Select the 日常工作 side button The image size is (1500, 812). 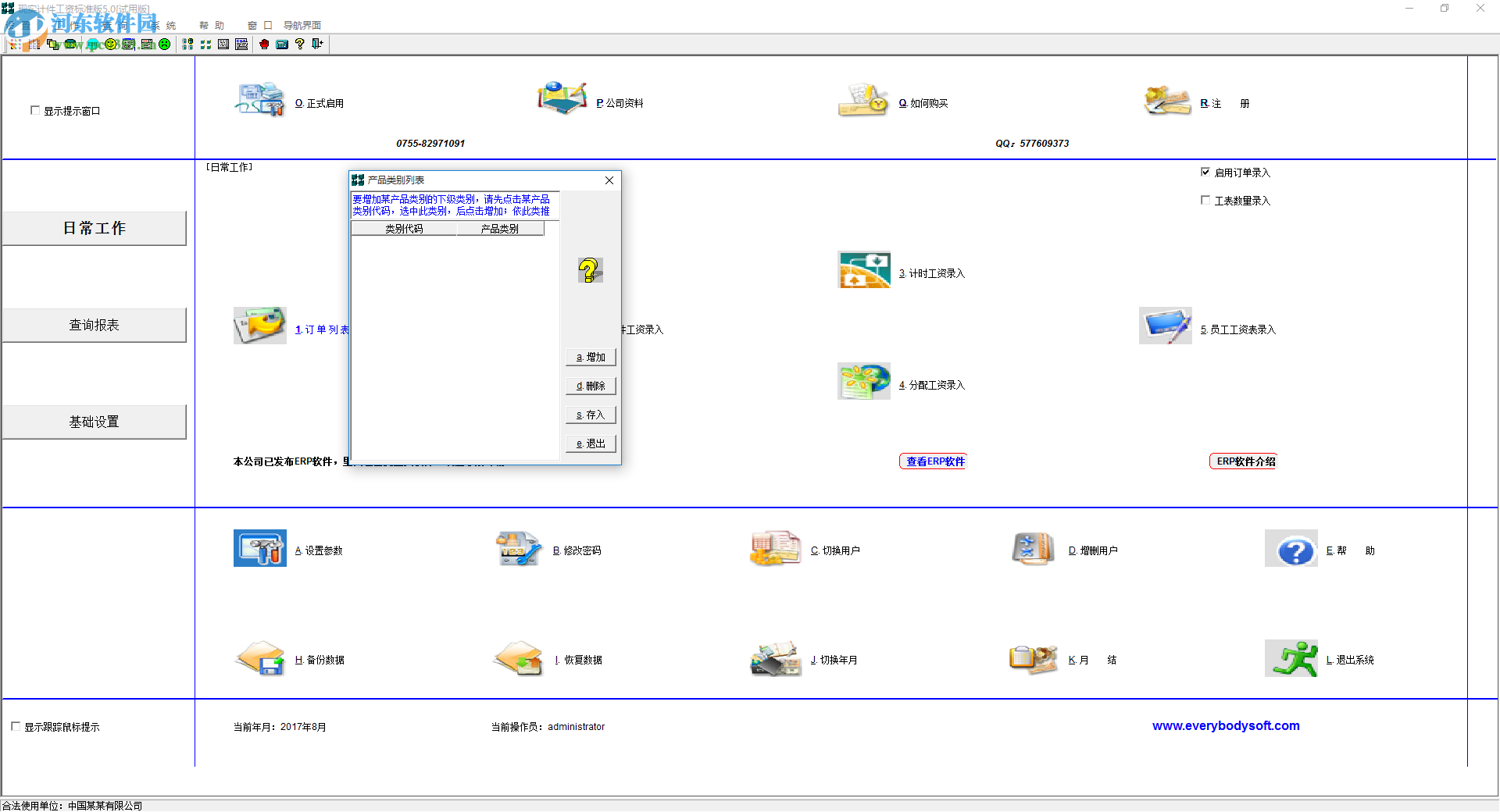coord(94,228)
